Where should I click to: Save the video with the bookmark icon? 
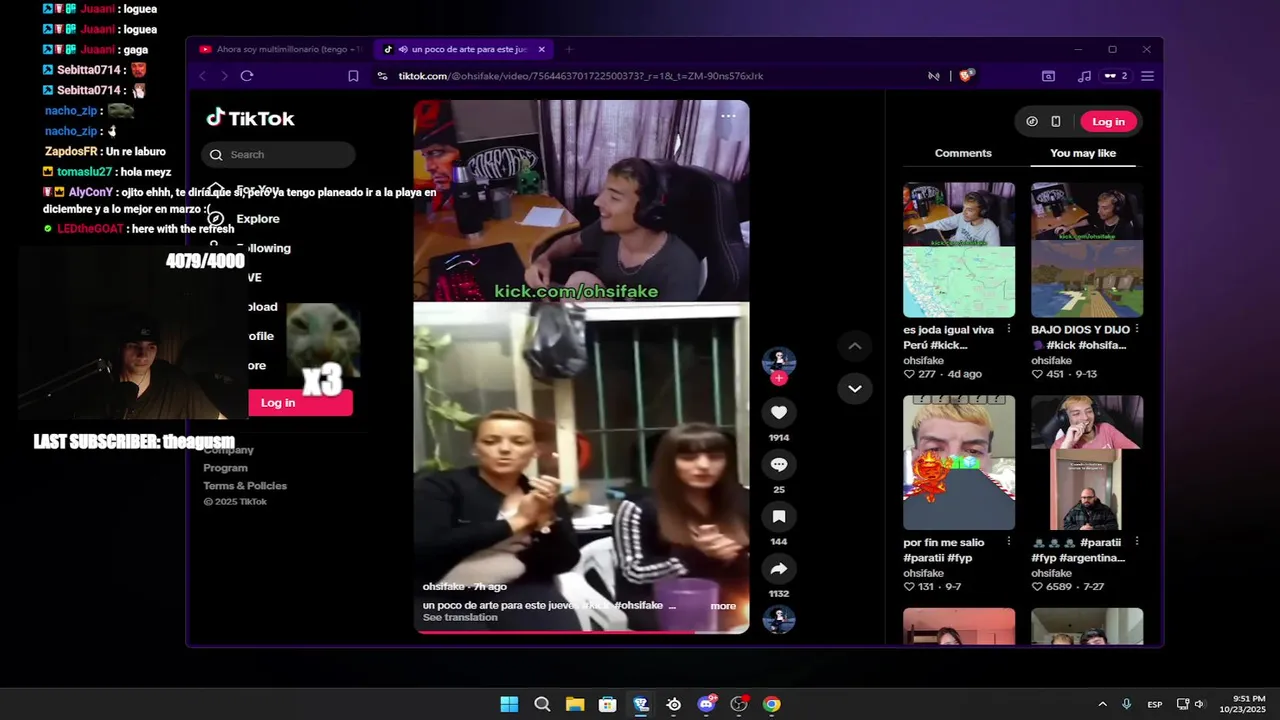tap(779, 517)
